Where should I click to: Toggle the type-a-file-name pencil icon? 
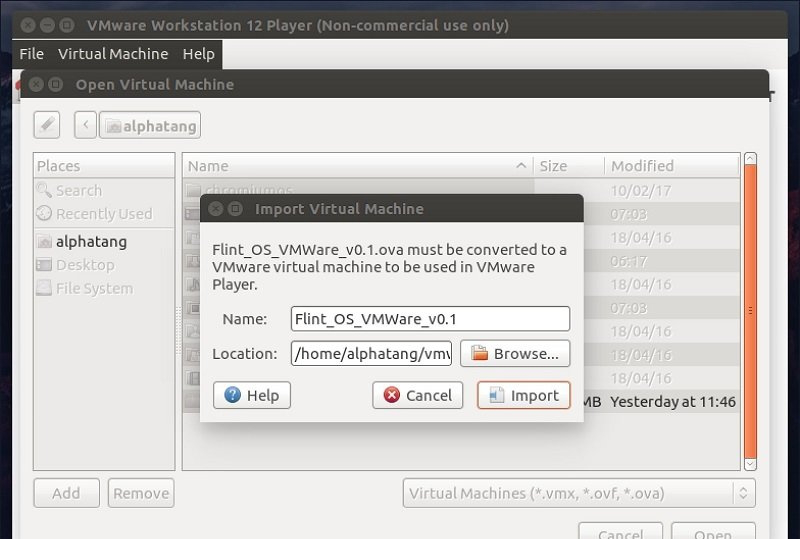(47, 125)
